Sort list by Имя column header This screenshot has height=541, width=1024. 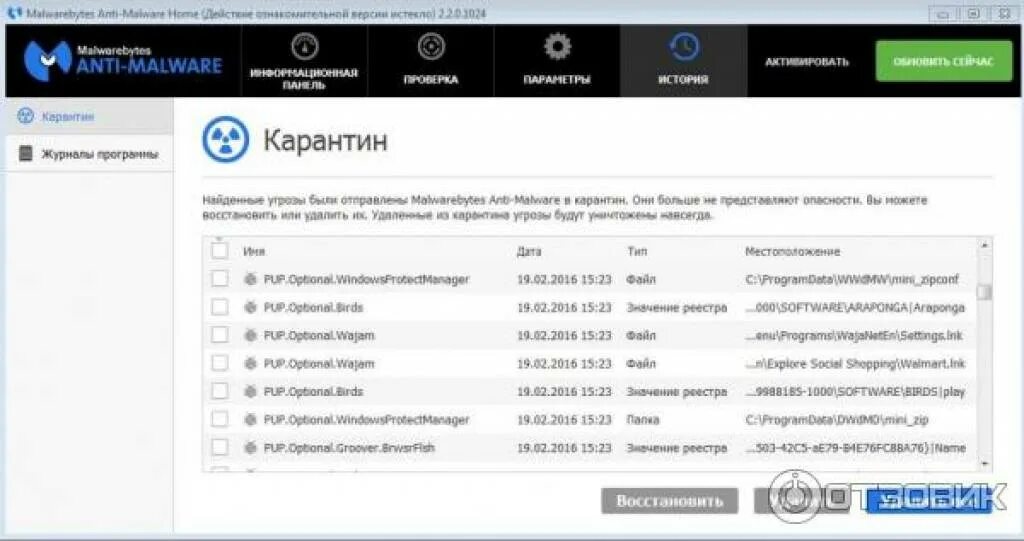tap(254, 252)
